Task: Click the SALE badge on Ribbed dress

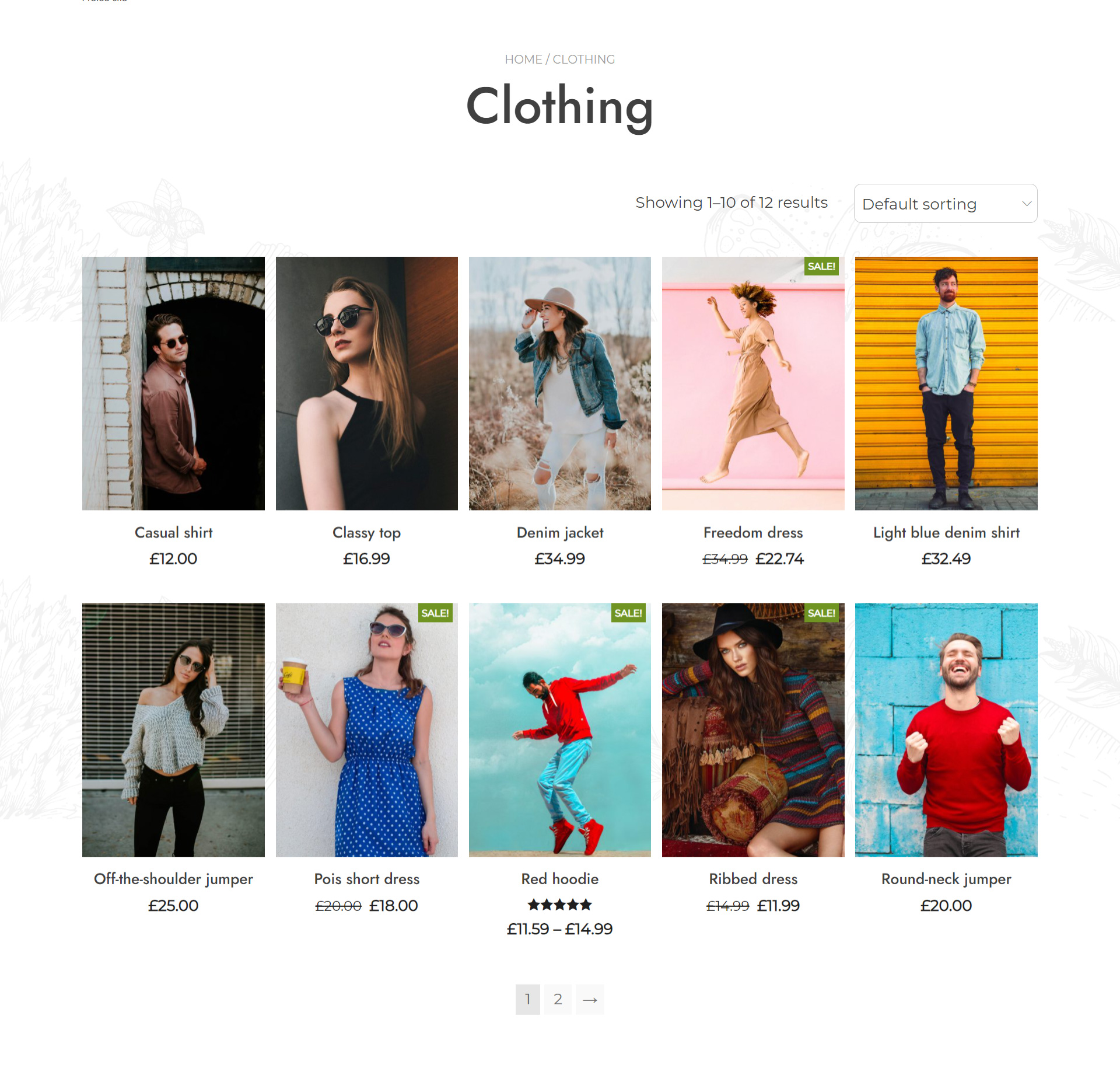Action: click(x=821, y=613)
